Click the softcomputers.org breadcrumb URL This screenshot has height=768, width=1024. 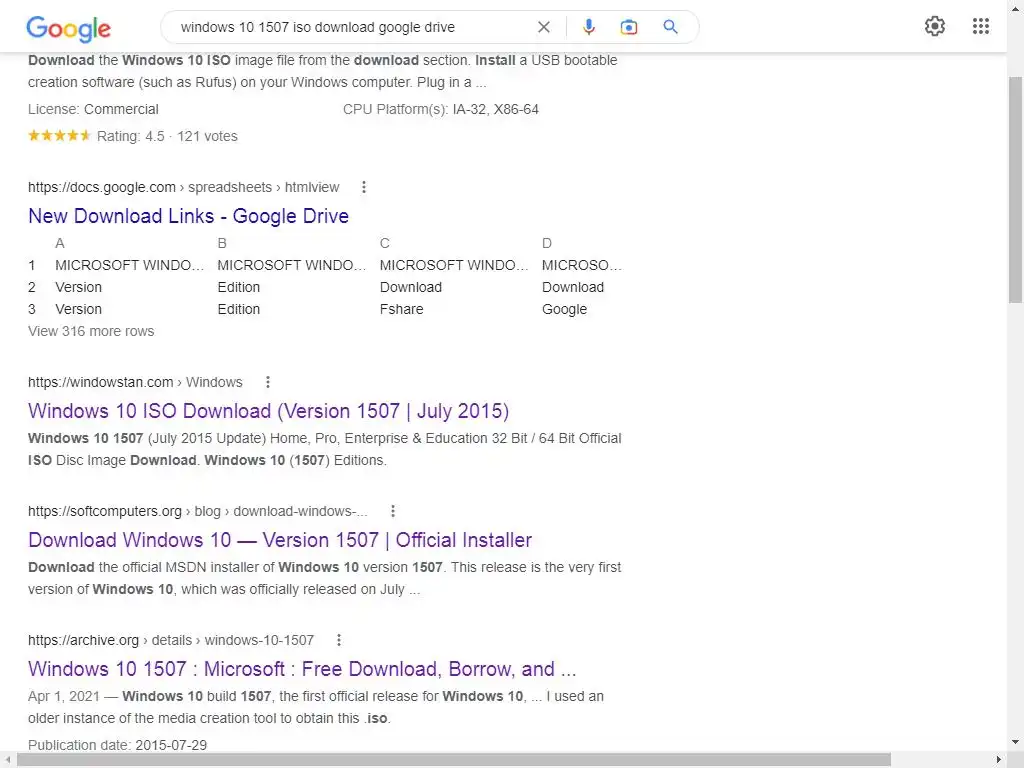[197, 511]
